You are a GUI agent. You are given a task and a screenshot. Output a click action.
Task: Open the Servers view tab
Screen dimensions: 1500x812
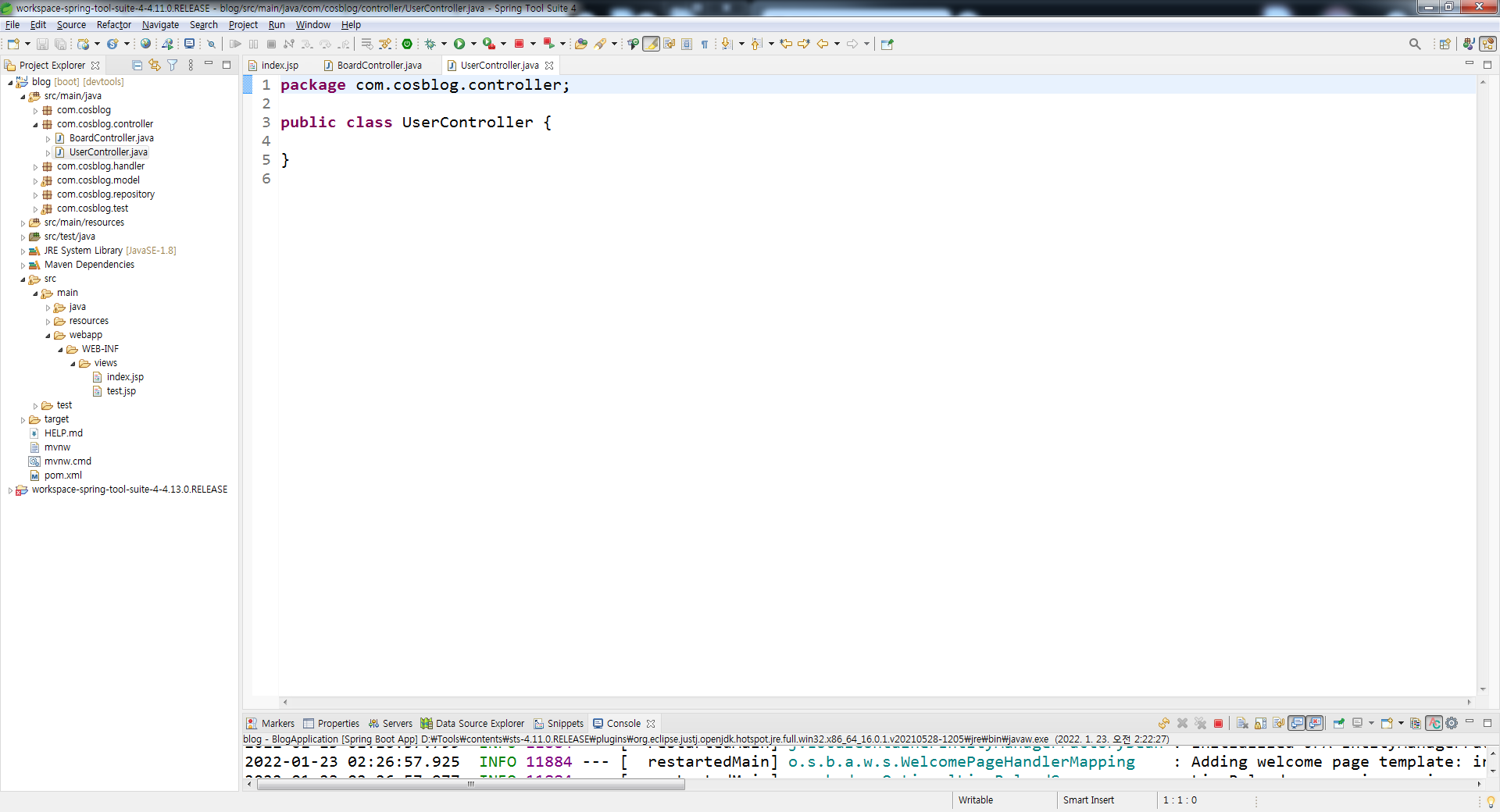tap(391, 724)
